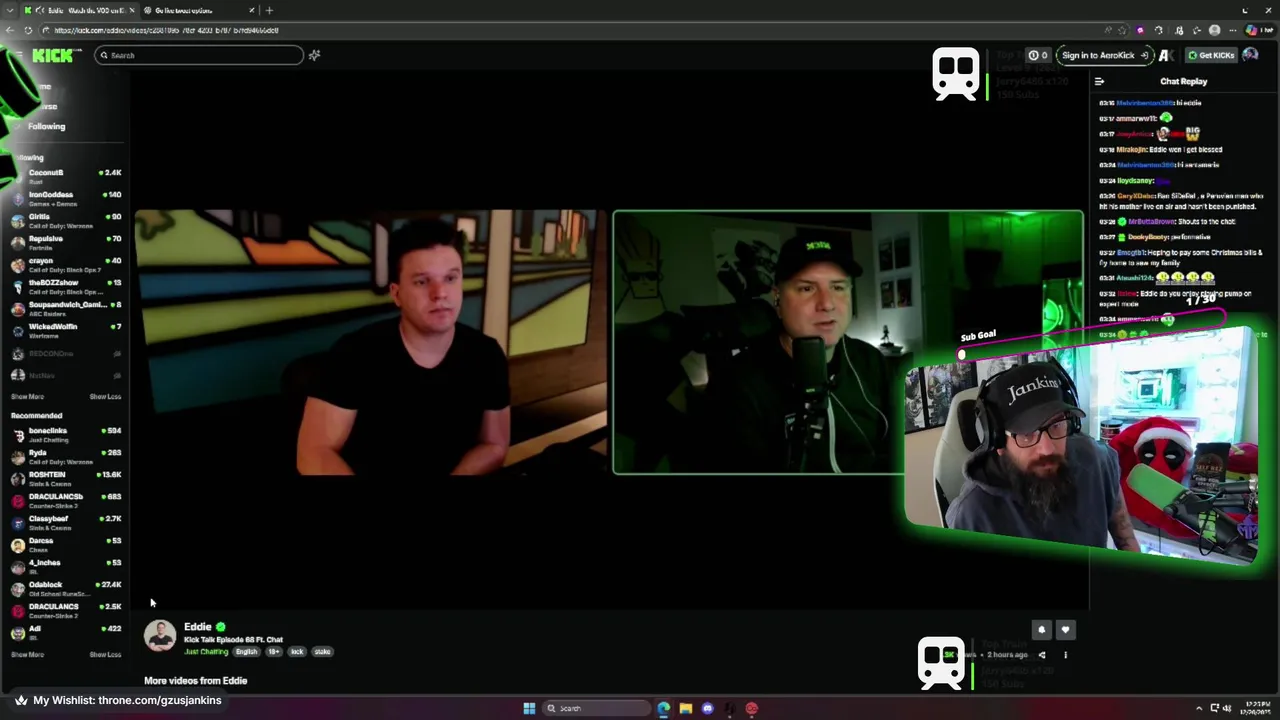Image resolution: width=1280 pixels, height=720 pixels.
Task: Open Odablock recommended channel
Action: tap(66, 588)
